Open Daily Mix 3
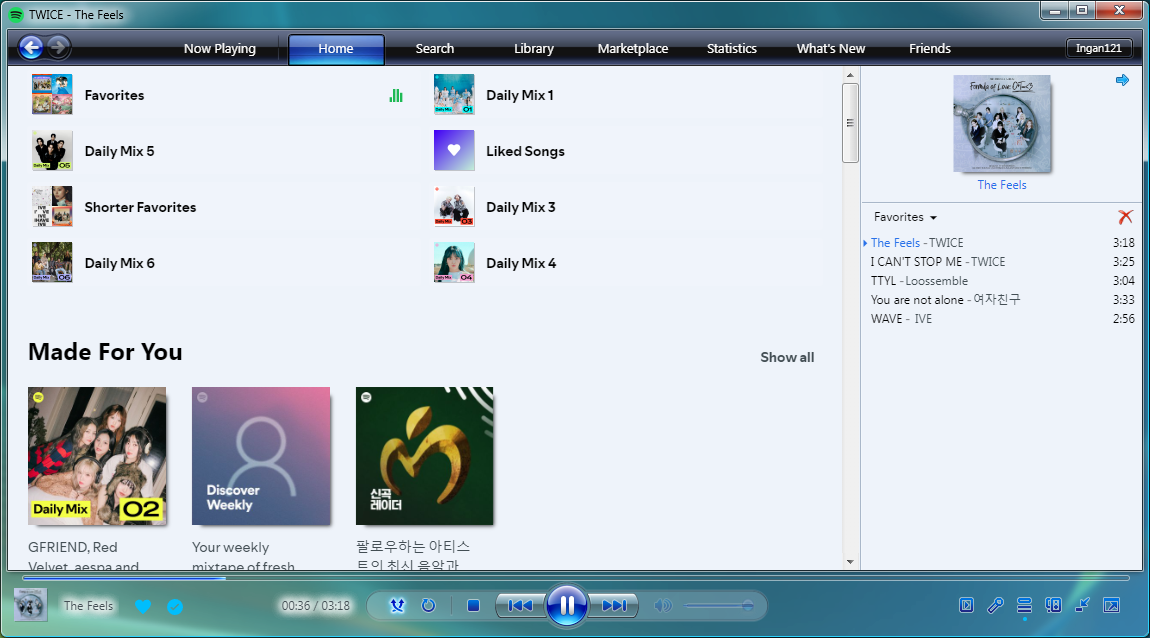This screenshot has width=1150, height=638. coord(627,207)
